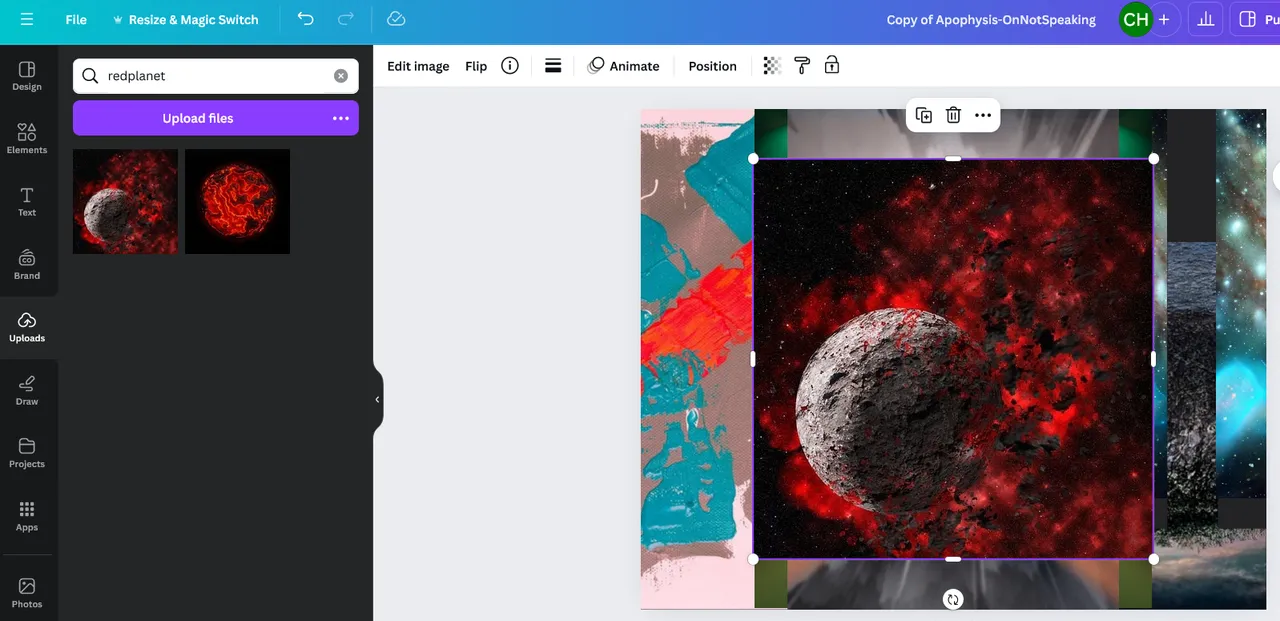Open the hamburger main menu

point(26,20)
